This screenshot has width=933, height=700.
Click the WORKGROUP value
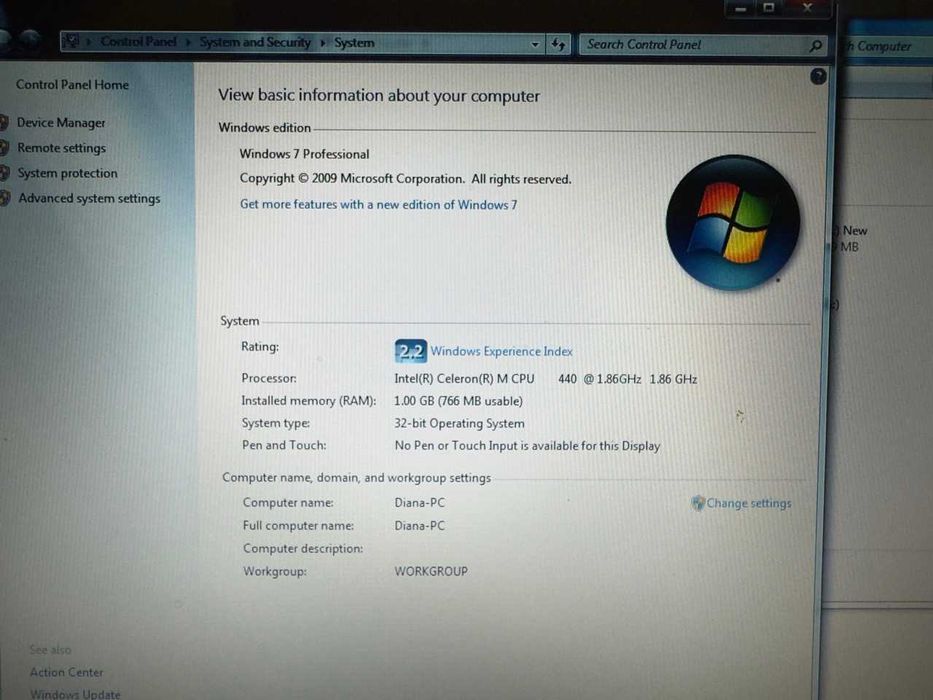click(x=431, y=571)
